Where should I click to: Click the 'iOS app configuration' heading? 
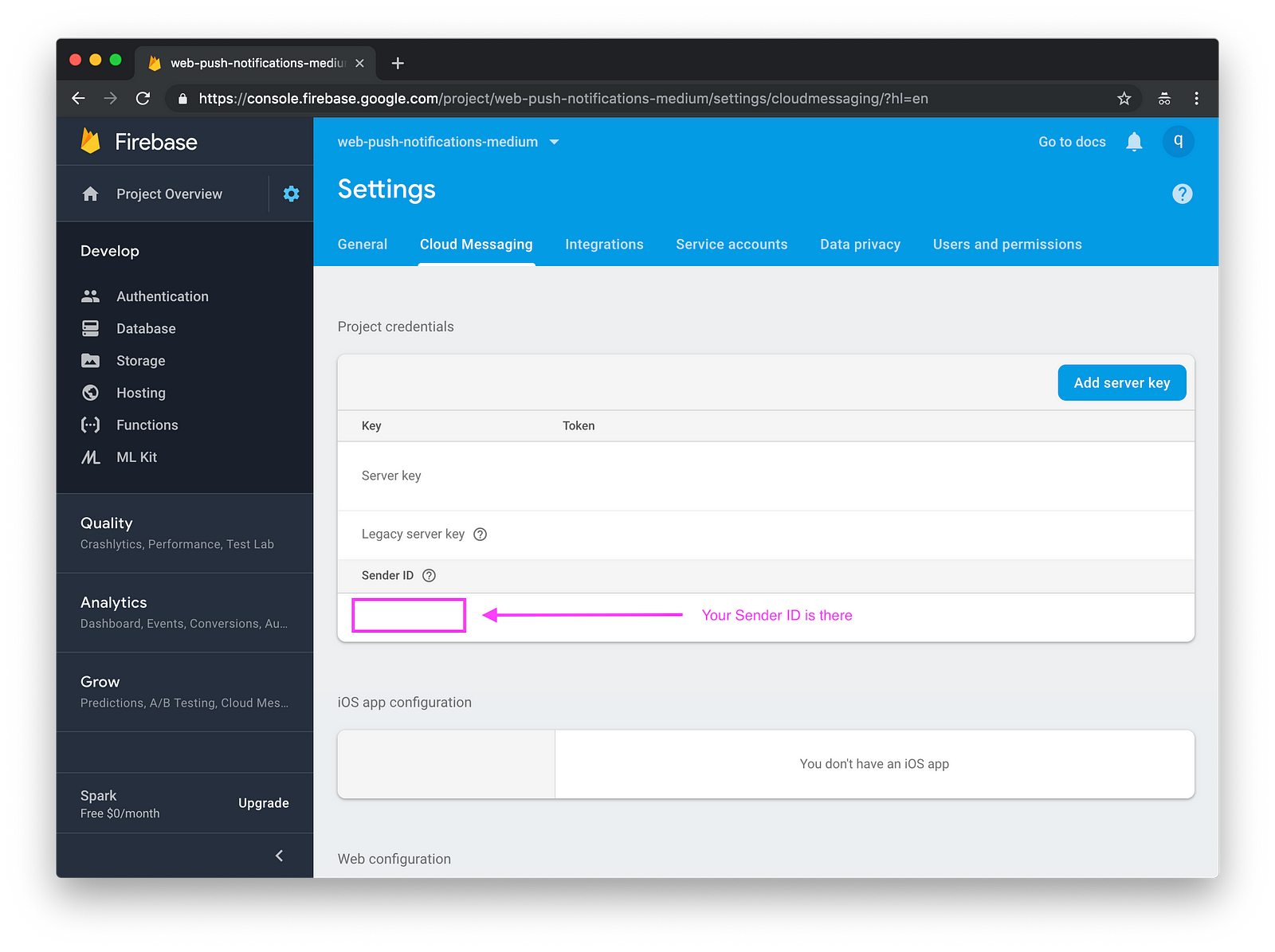404,703
